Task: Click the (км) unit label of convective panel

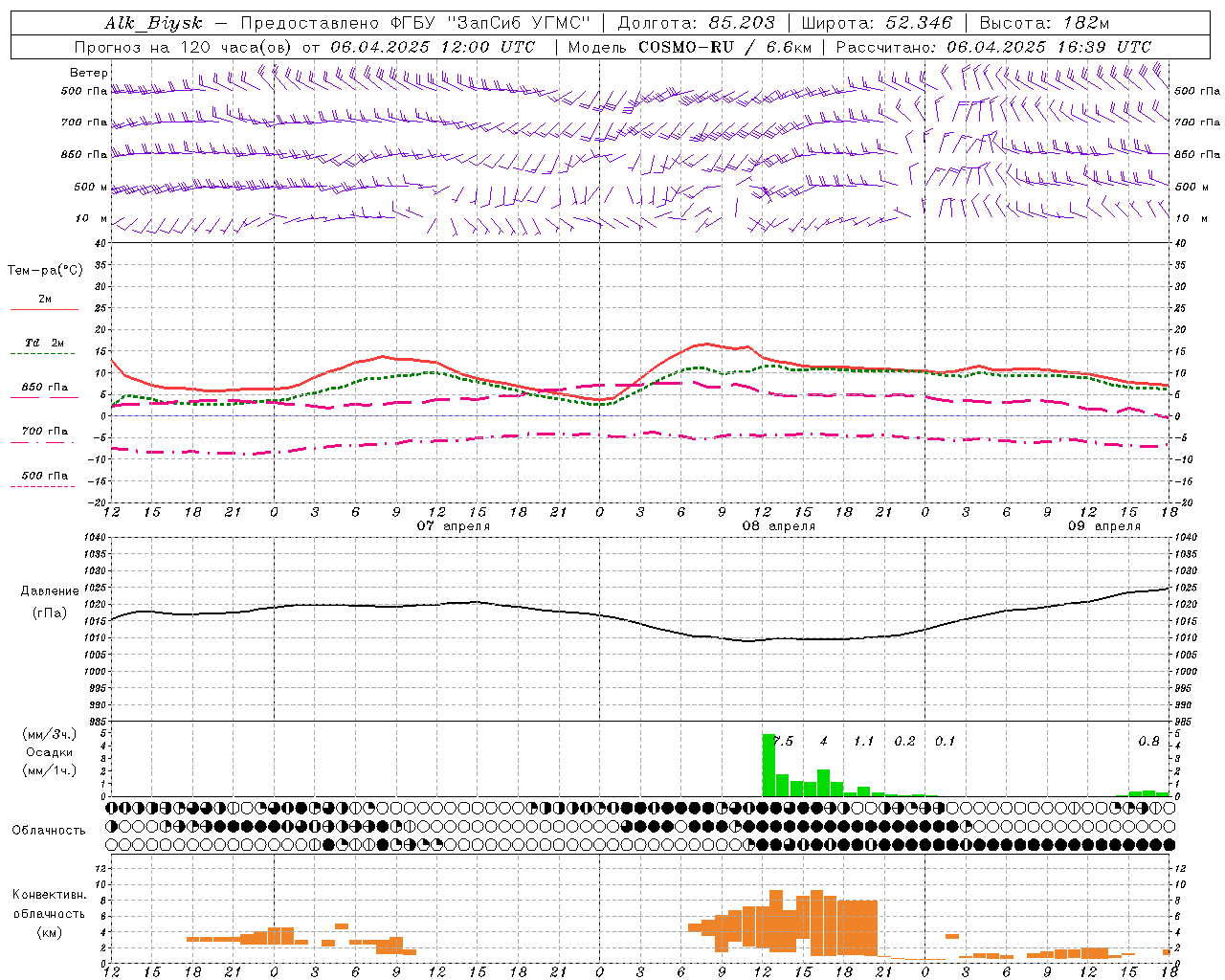Action: click(x=49, y=932)
